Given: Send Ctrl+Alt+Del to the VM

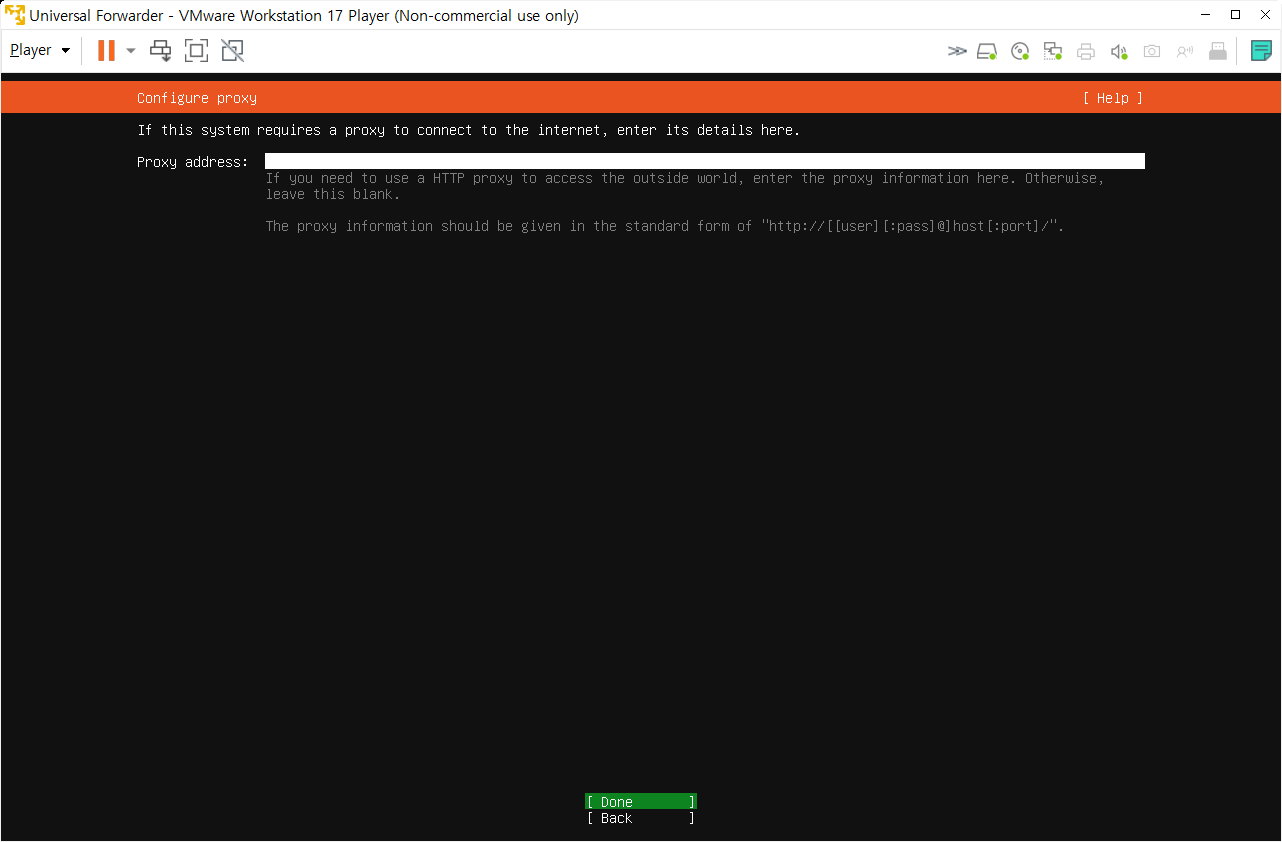Looking at the screenshot, I should pos(160,50).
